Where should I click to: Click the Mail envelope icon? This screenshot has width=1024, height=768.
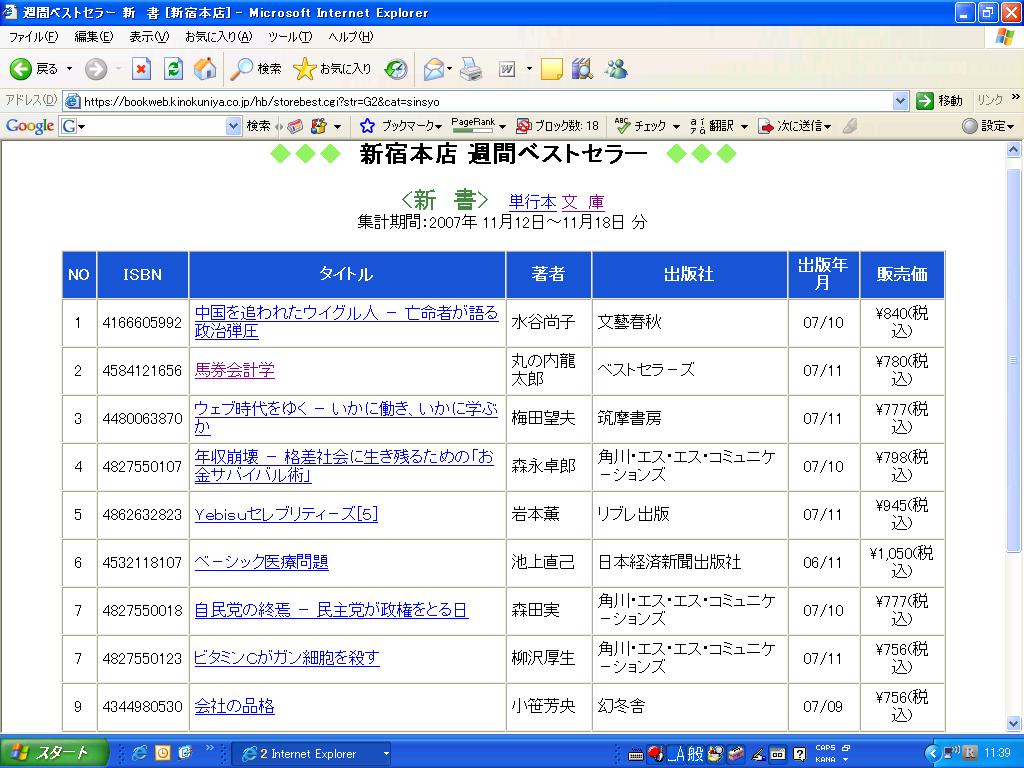pyautogui.click(x=433, y=69)
